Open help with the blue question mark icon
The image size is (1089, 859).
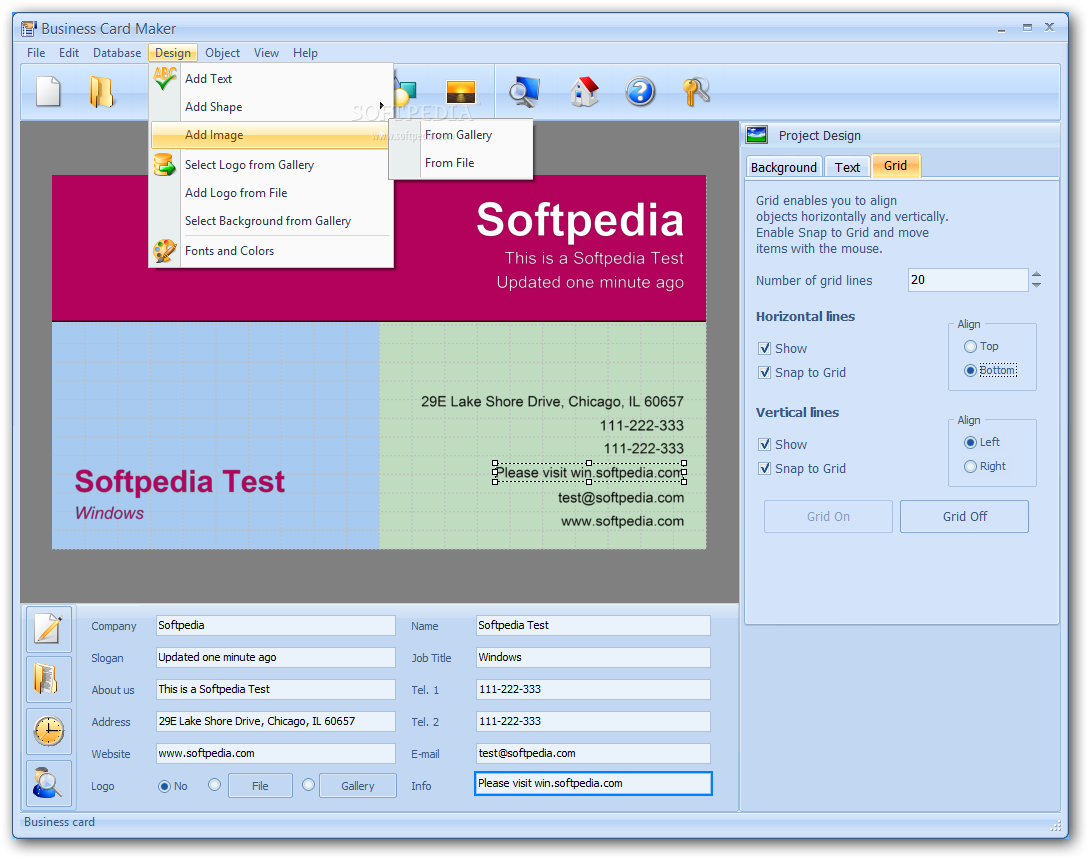[640, 92]
